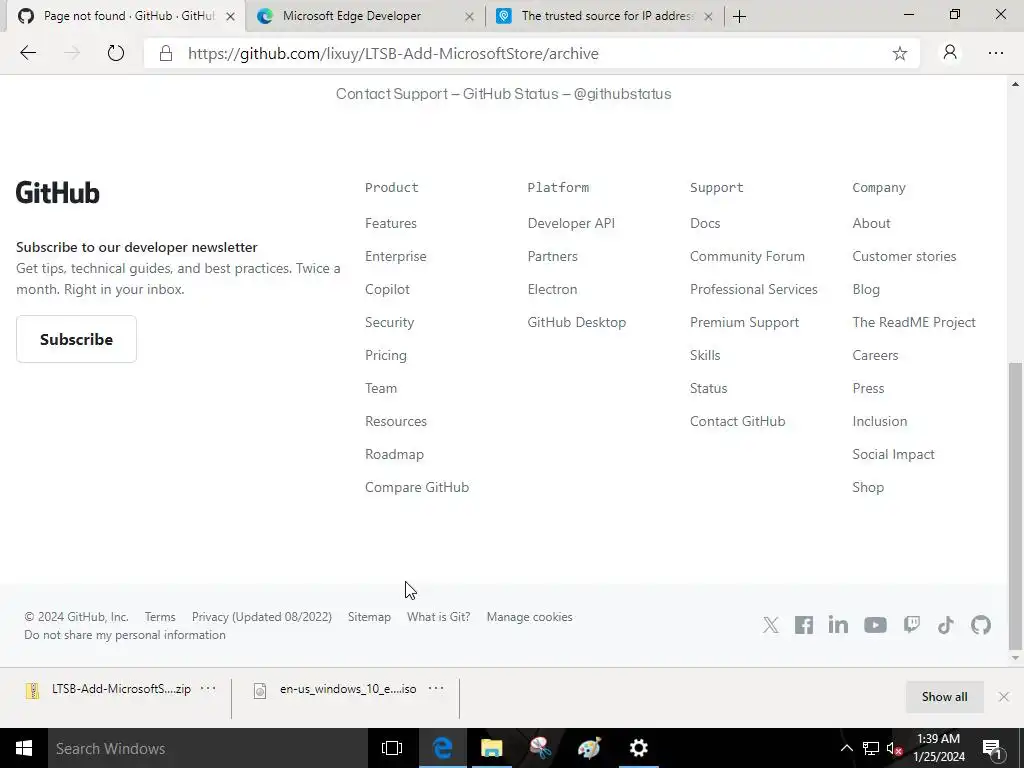Screen dimensions: 1024x768
Task: Open Task View from the taskbar
Action: tap(392, 748)
